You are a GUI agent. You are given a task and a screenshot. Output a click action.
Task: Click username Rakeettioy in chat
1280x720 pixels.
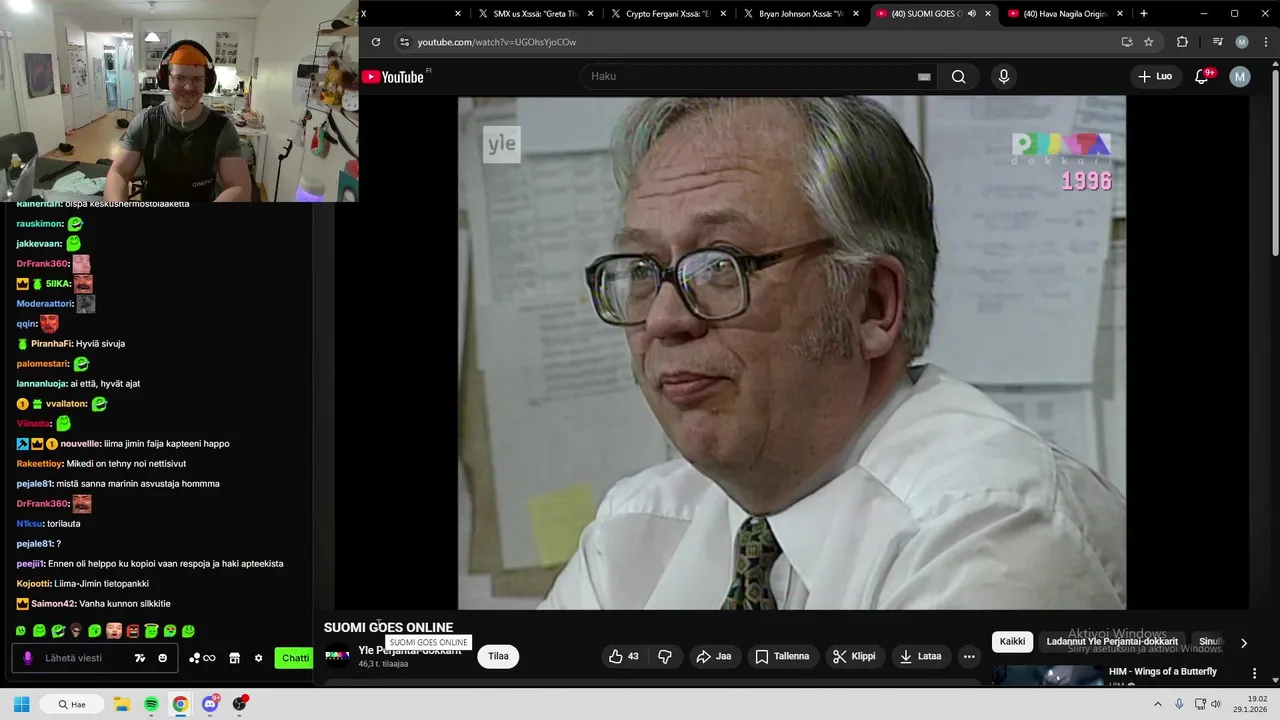coord(39,464)
